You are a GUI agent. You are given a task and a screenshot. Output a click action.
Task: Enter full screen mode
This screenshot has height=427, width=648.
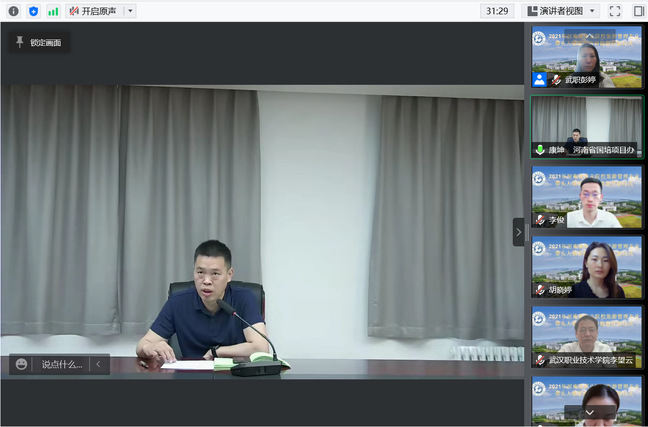(615, 11)
